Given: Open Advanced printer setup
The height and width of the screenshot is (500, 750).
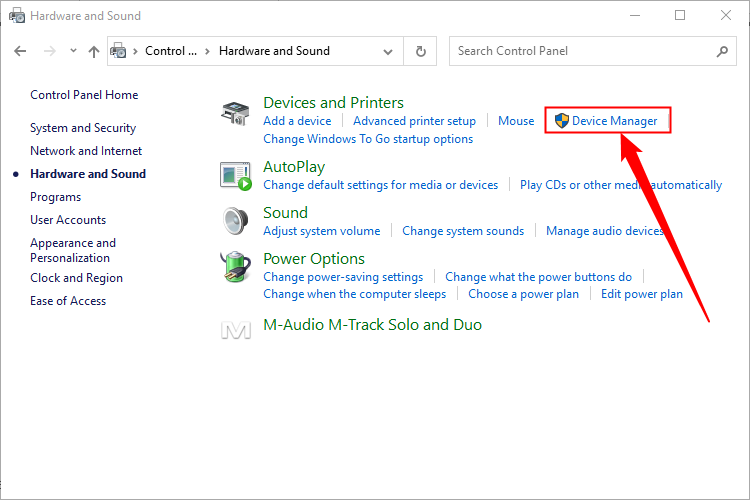Looking at the screenshot, I should 414,121.
